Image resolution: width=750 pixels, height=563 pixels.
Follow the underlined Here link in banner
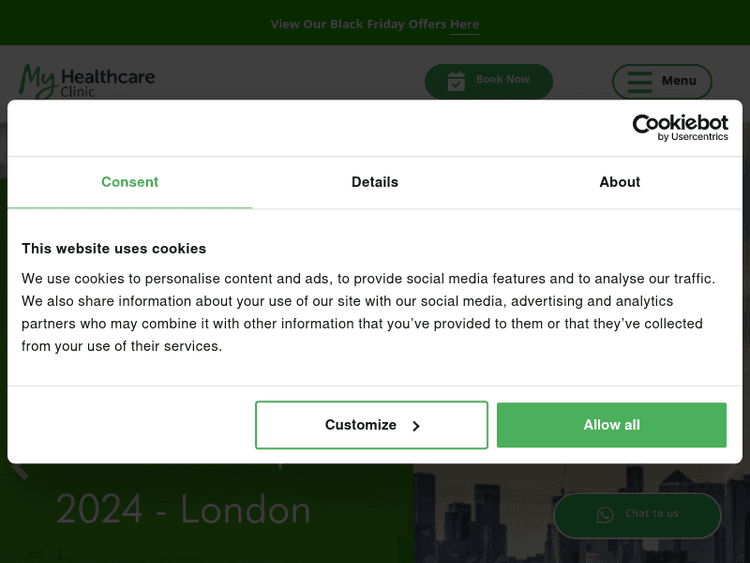464,24
